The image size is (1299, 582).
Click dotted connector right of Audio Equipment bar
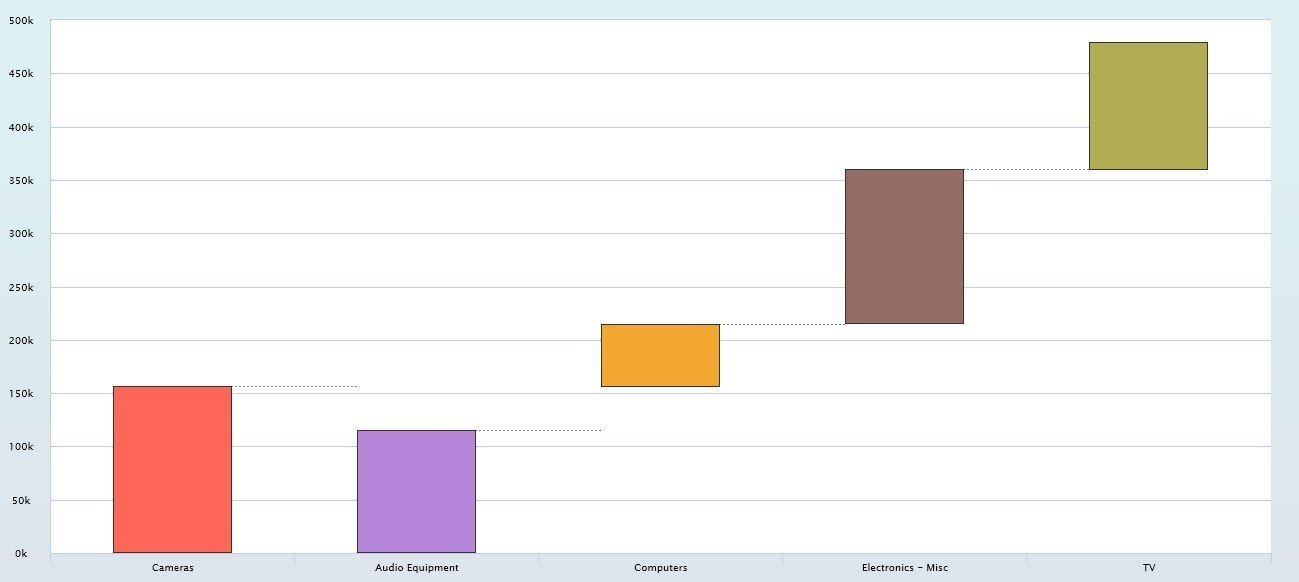click(x=538, y=430)
